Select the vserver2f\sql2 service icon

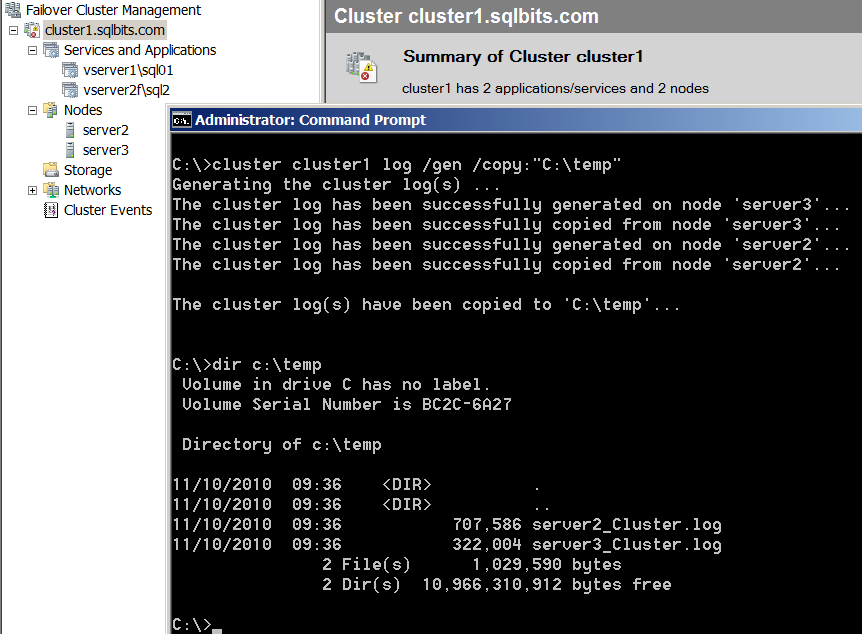coord(71,90)
